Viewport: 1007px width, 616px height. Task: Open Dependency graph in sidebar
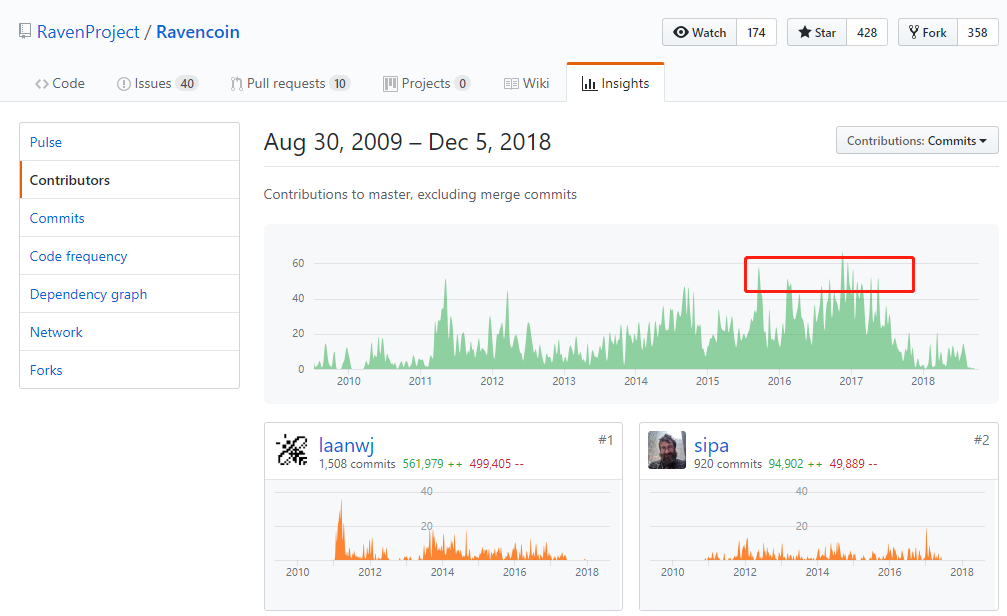point(130,294)
